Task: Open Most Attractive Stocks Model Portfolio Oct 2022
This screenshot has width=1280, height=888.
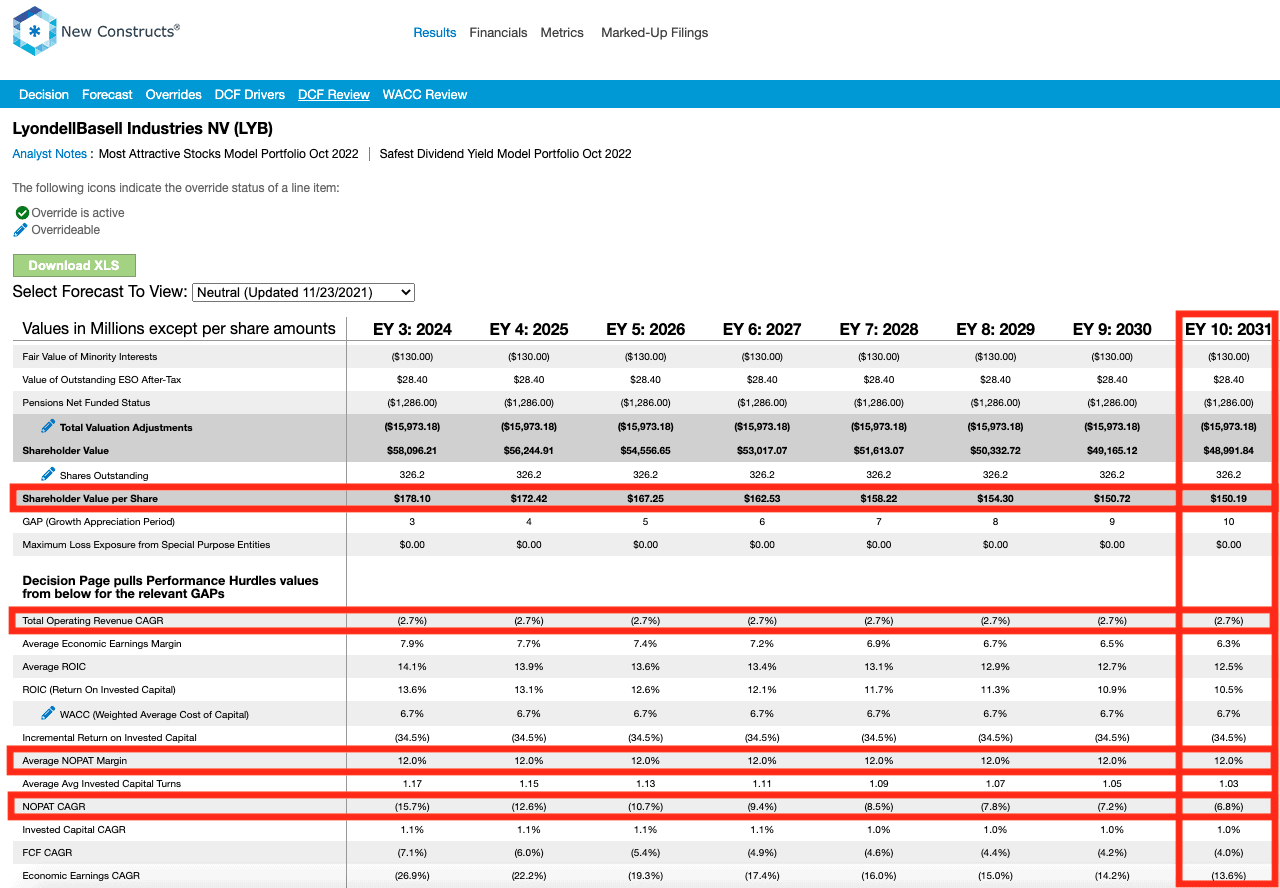Action: point(229,154)
